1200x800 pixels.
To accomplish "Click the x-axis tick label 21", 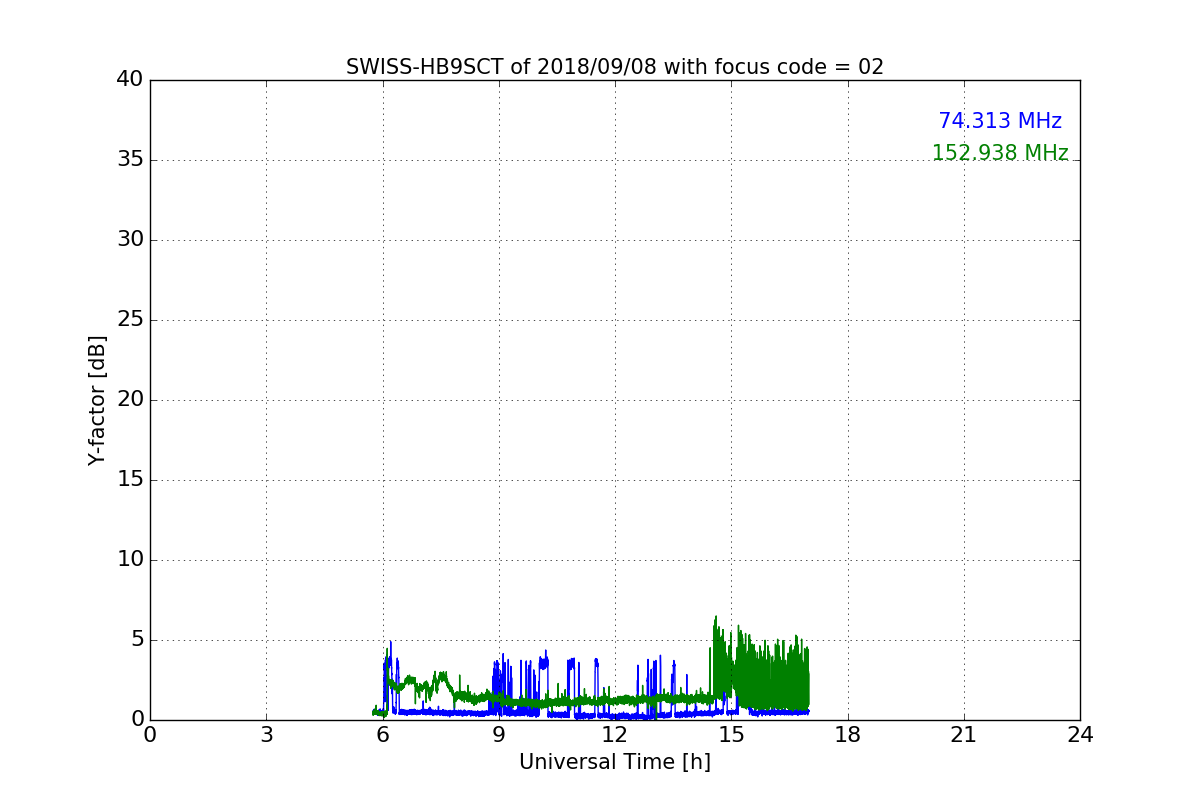I will click(964, 735).
